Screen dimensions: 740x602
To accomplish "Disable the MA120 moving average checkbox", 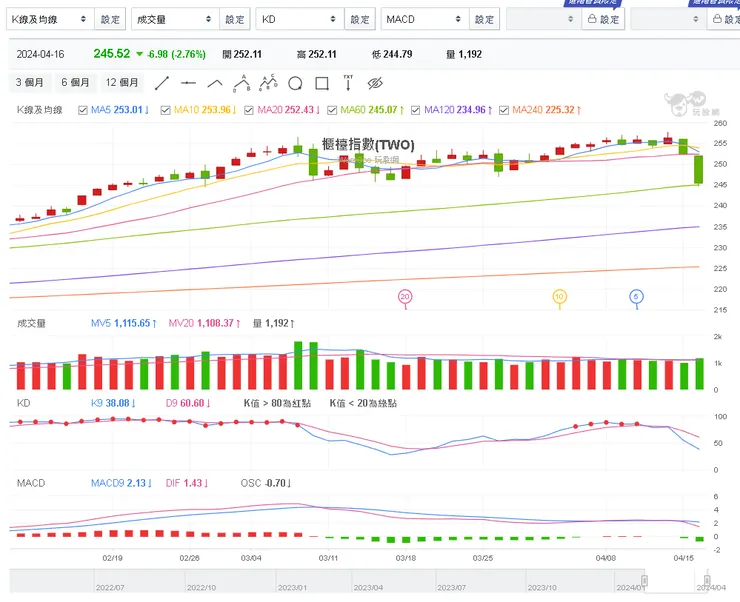I will [415, 110].
